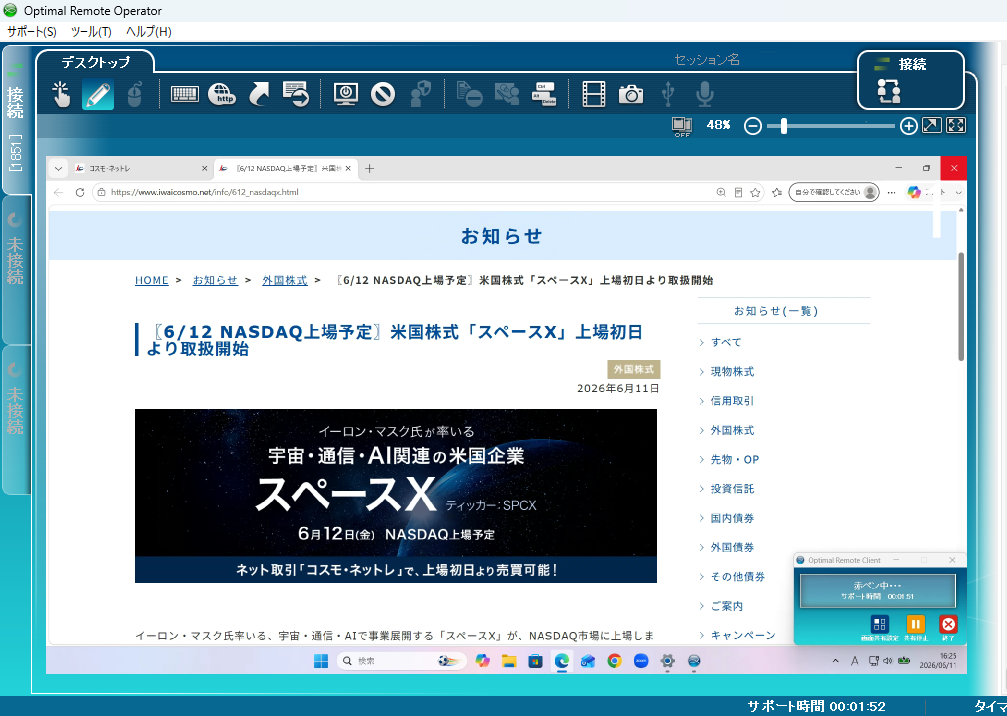The width and height of the screenshot is (1007, 716).
Task: Select the pointer finger tool in toolbar
Action: pos(61,94)
